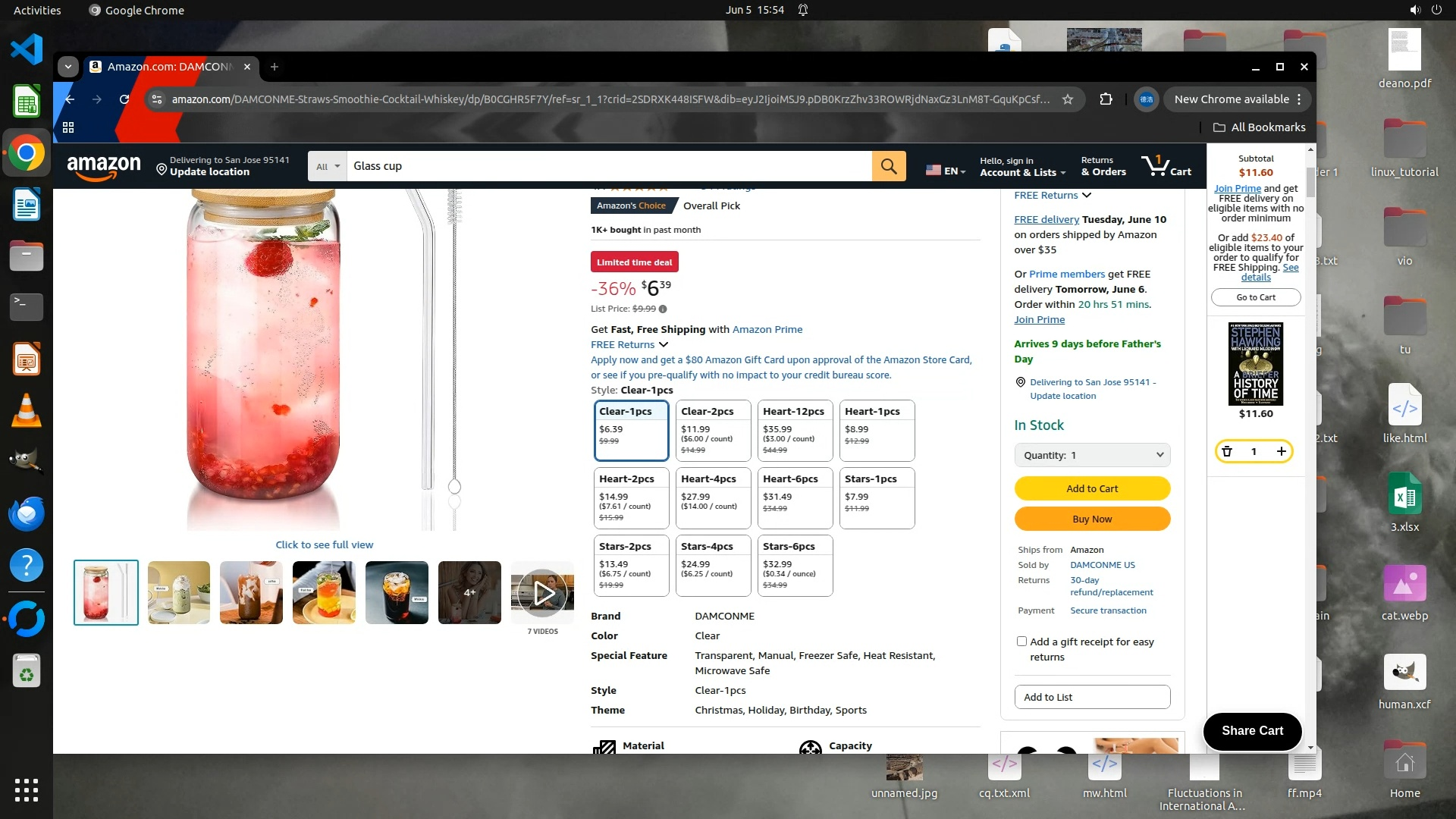Open Account & Lists dropdown menu

(1022, 166)
